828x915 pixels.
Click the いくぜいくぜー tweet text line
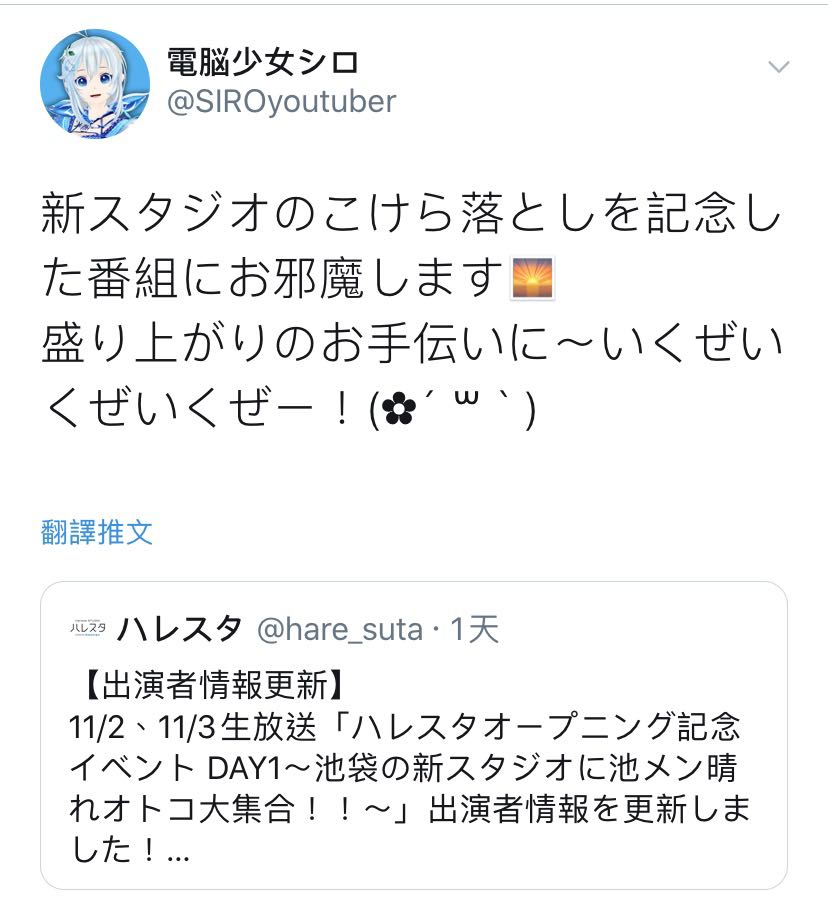289,408
